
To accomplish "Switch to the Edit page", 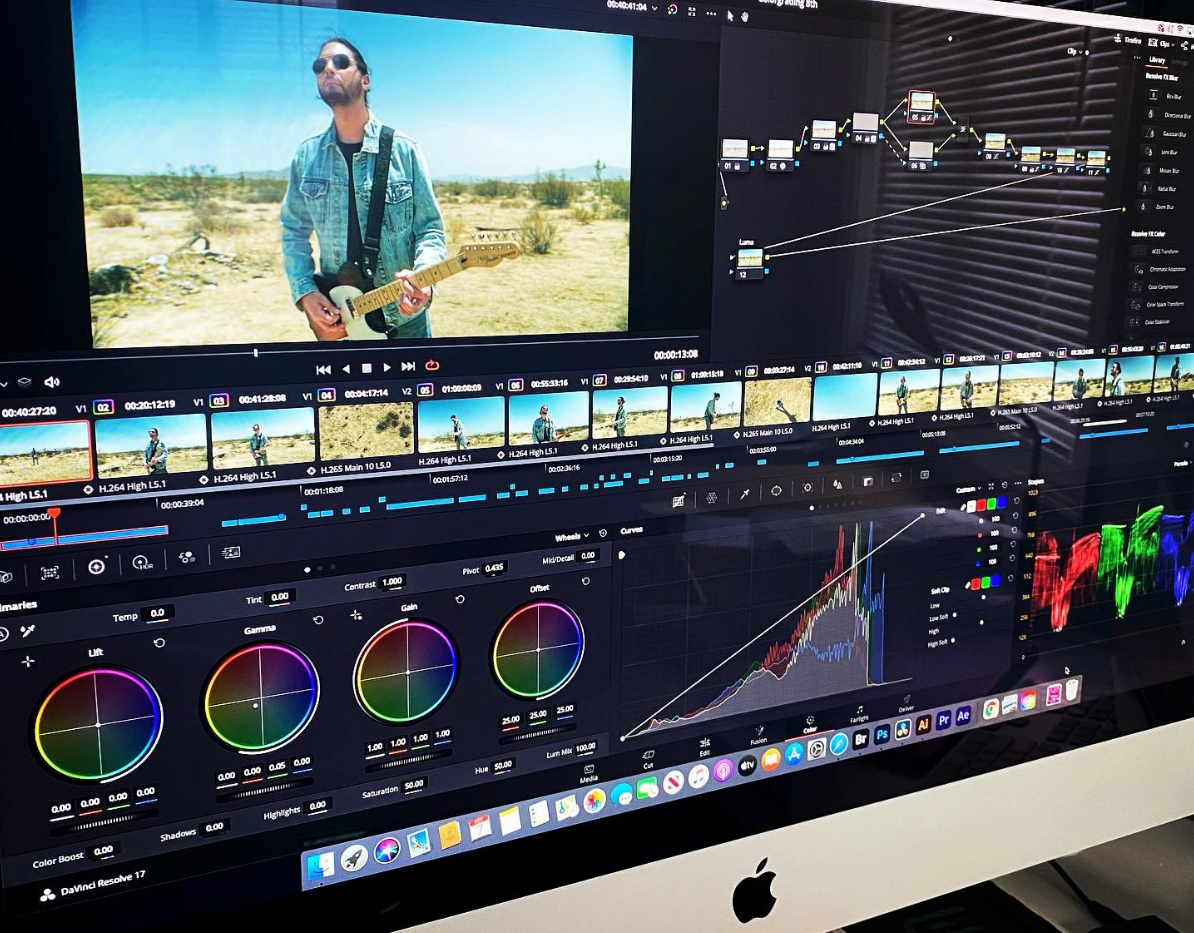I will point(704,746).
